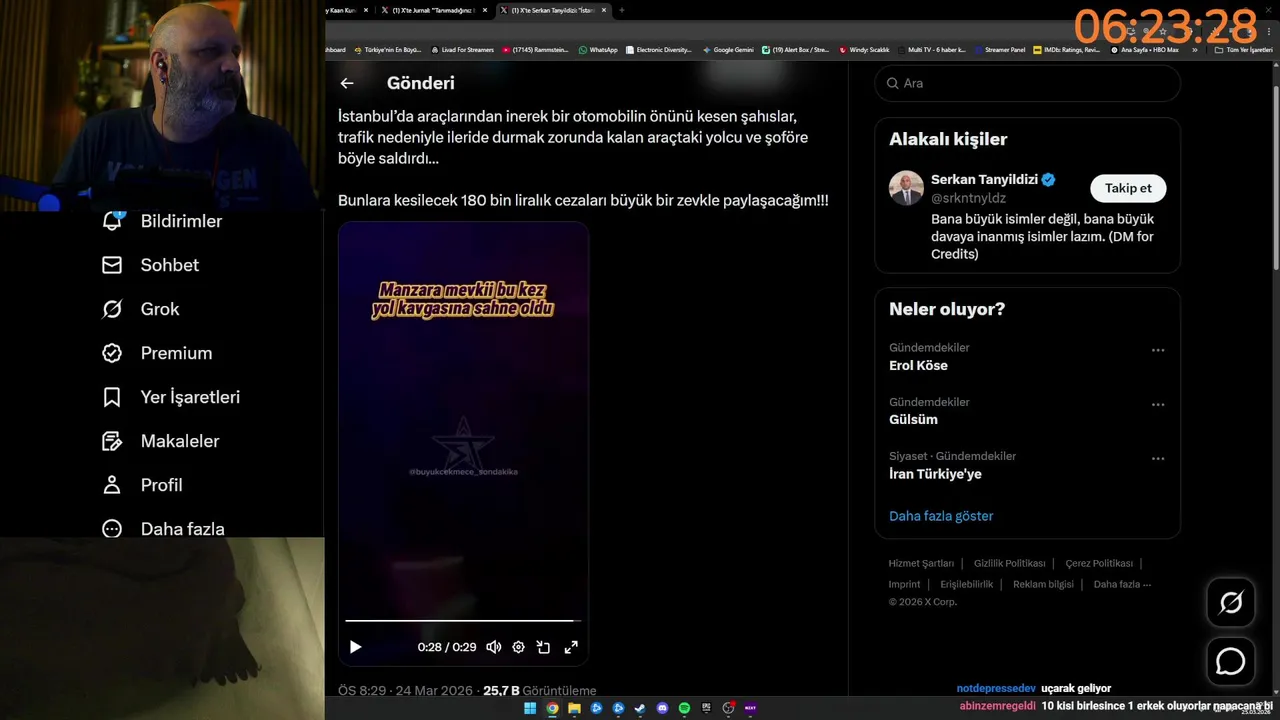1280x720 pixels.
Task: Open the Livad For Streamers bookmark
Action: [x=462, y=49]
